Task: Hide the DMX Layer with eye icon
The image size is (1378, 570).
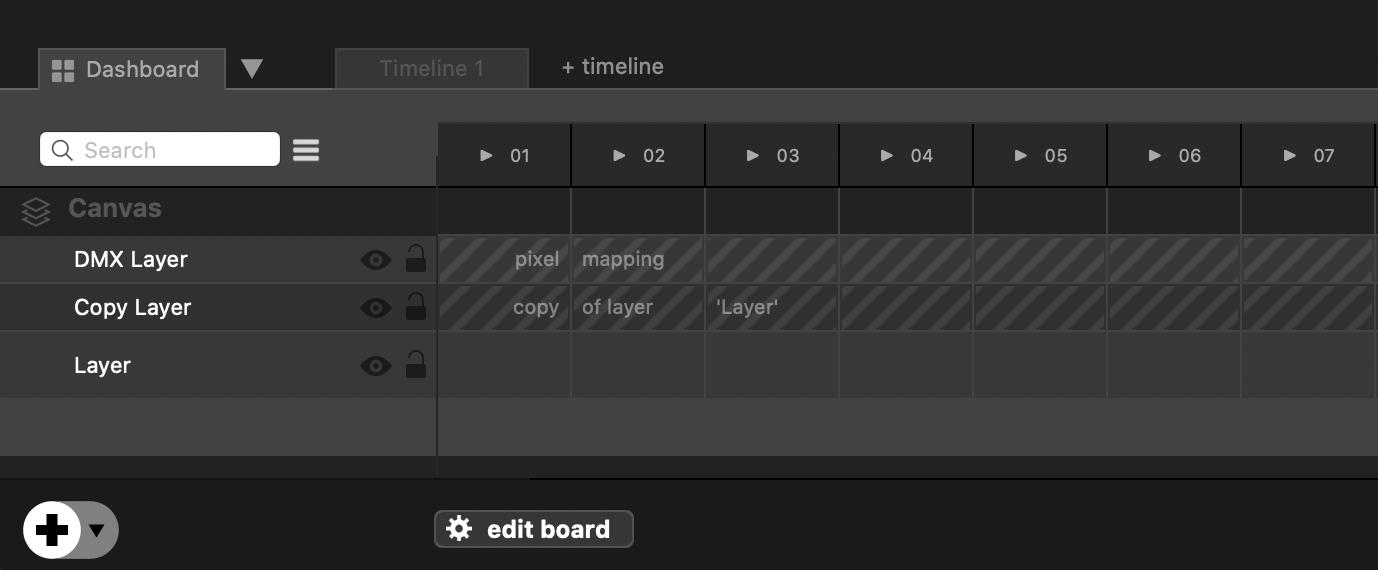Action: [375, 260]
